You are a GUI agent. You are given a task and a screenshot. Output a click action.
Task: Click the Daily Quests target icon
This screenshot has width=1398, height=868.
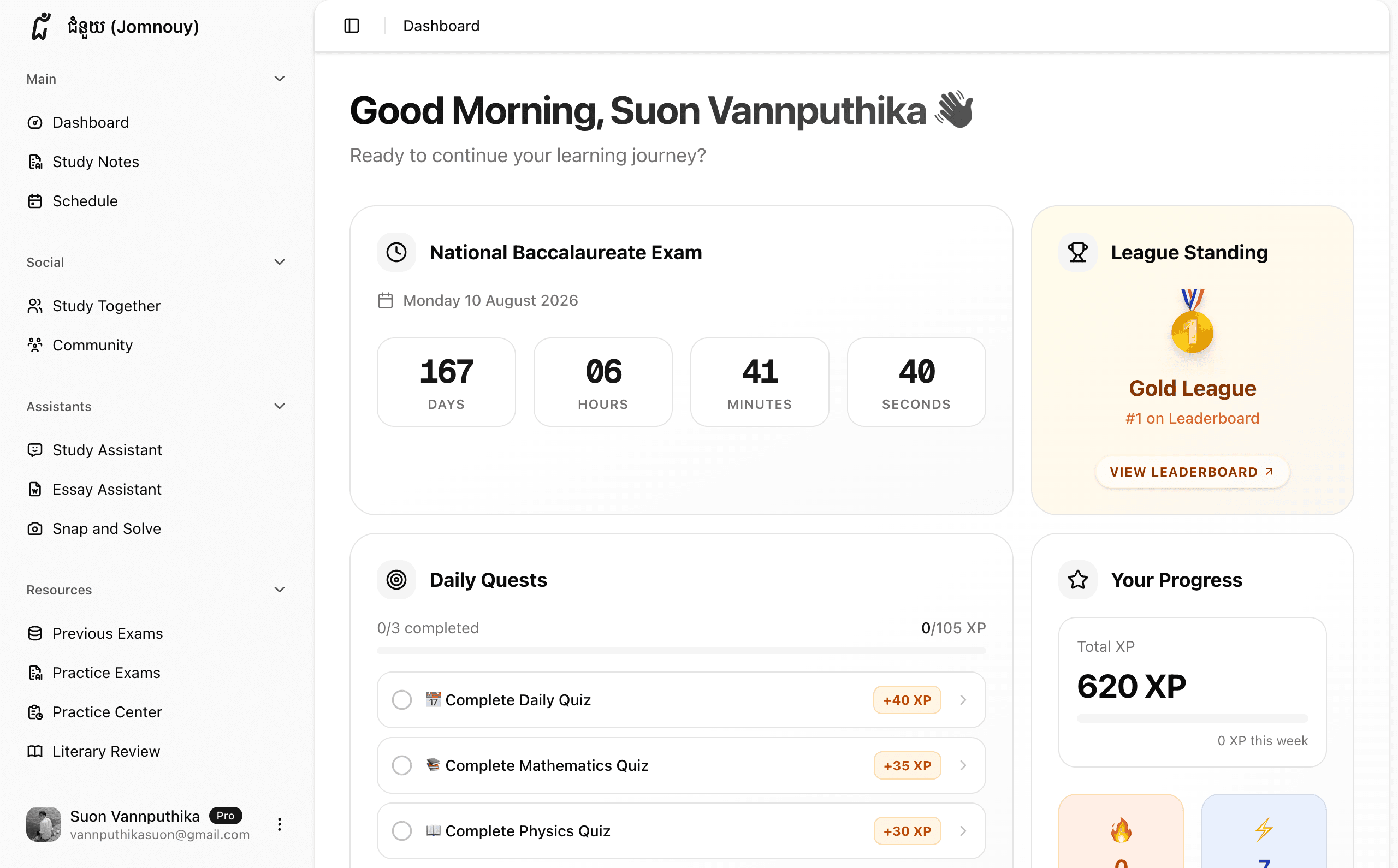point(396,580)
